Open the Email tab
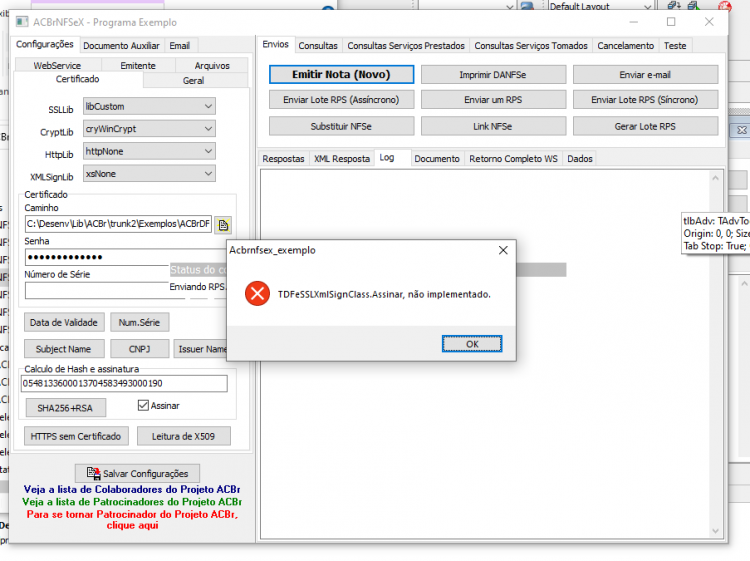This screenshot has width=750, height=561. click(180, 46)
